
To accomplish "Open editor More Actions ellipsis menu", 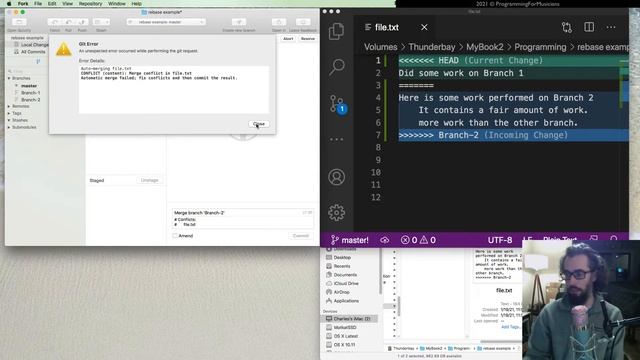I will (611, 27).
